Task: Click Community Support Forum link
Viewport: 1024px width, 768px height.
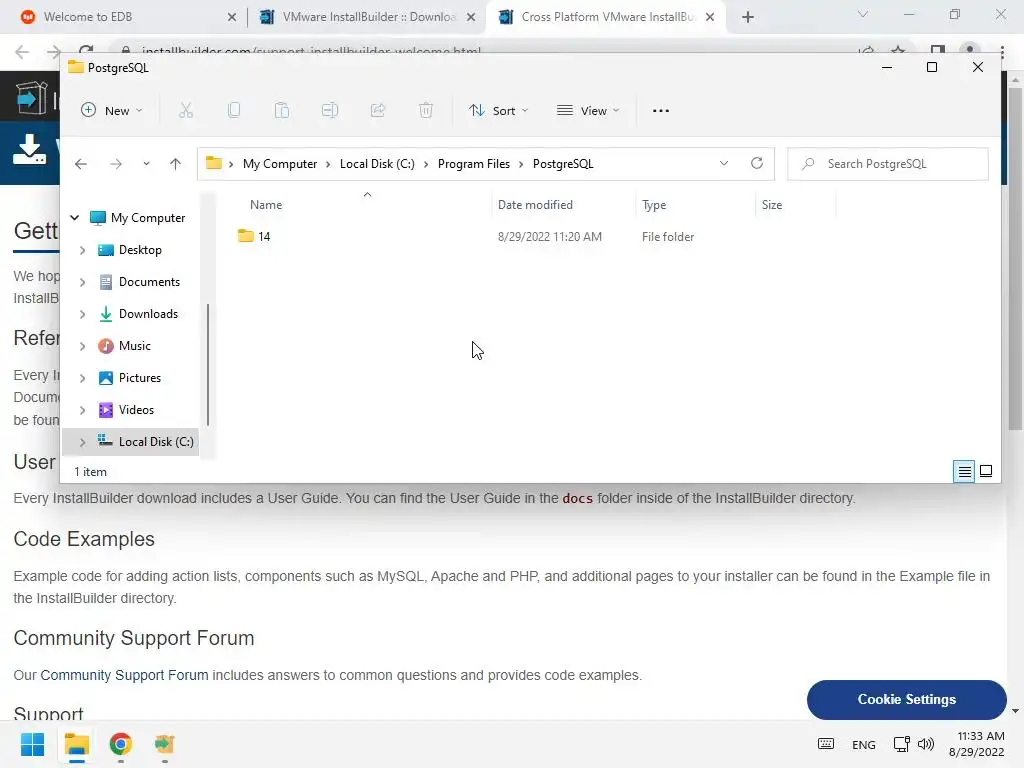Action: (x=124, y=675)
